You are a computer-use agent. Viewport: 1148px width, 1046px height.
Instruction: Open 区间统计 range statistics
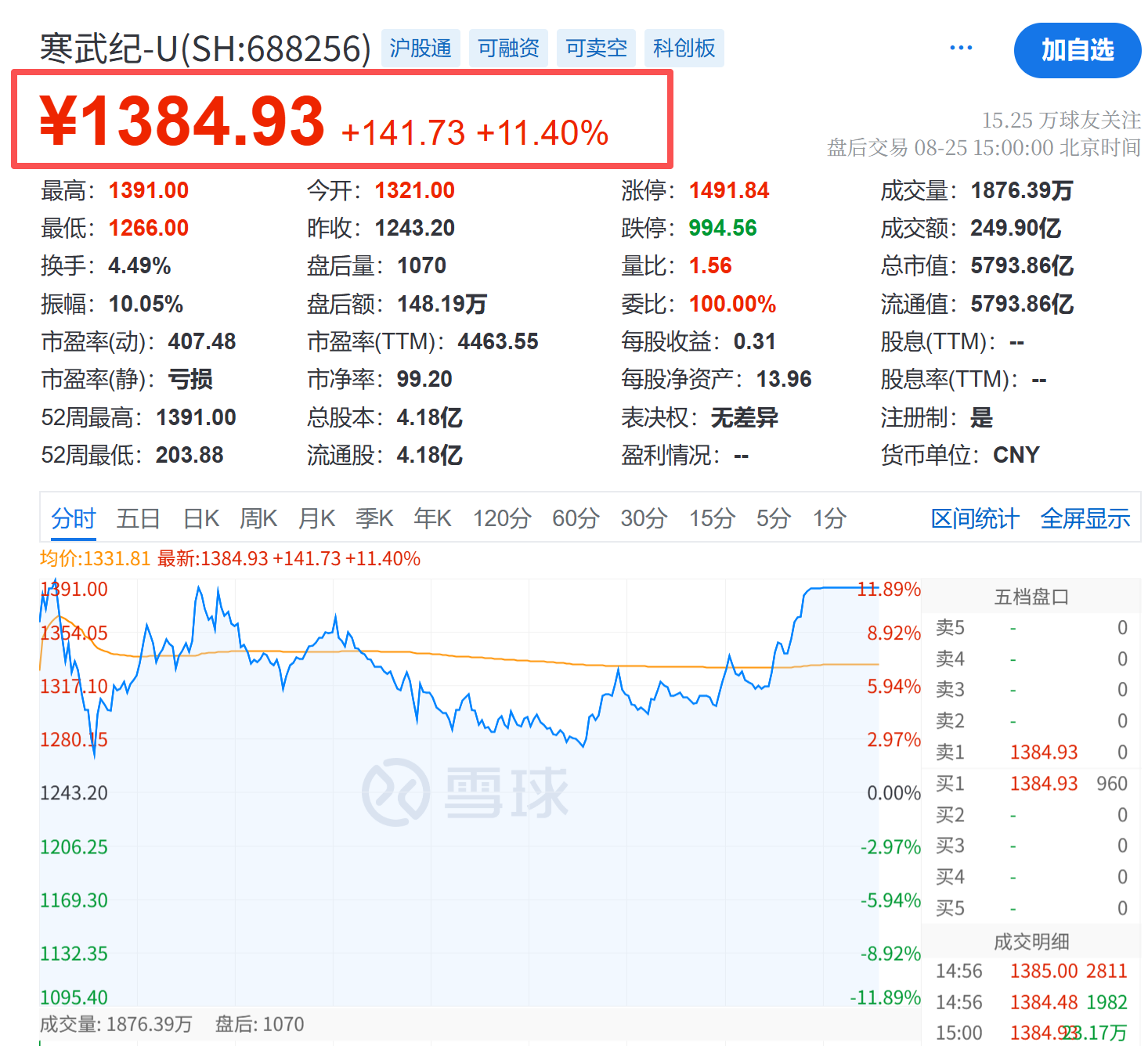(x=975, y=518)
